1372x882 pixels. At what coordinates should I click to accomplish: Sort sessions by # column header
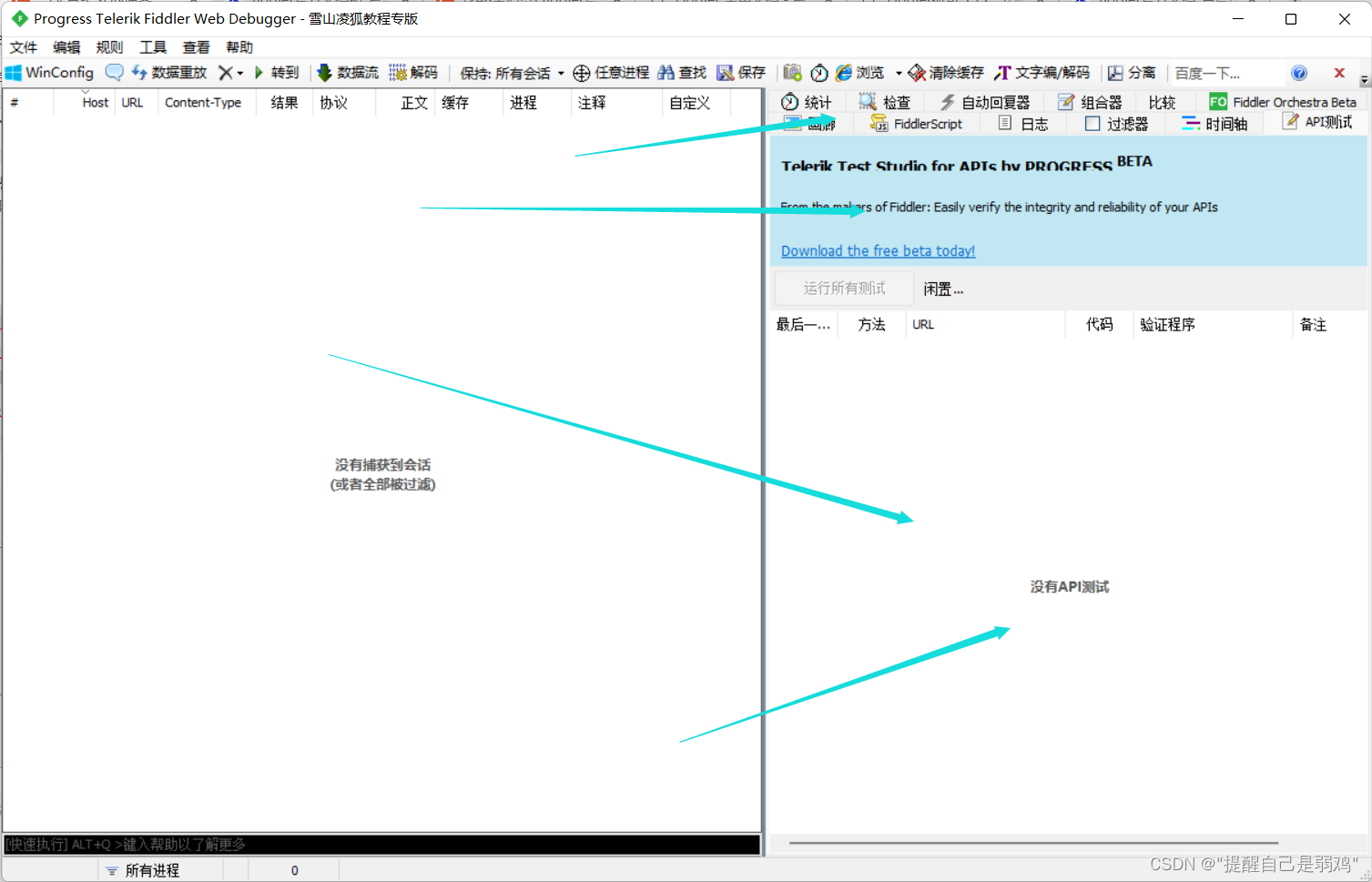pos(28,103)
